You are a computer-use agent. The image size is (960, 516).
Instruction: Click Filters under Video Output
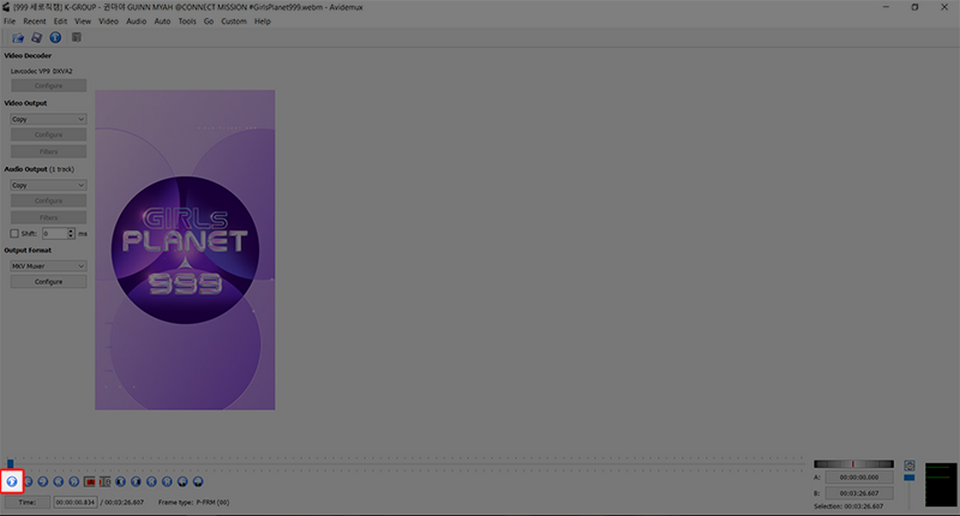pyautogui.click(x=48, y=151)
